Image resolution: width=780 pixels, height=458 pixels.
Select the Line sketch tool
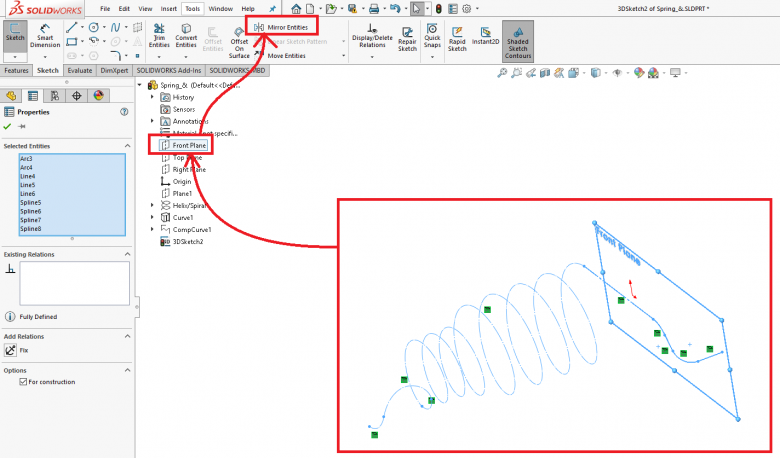click(72, 27)
